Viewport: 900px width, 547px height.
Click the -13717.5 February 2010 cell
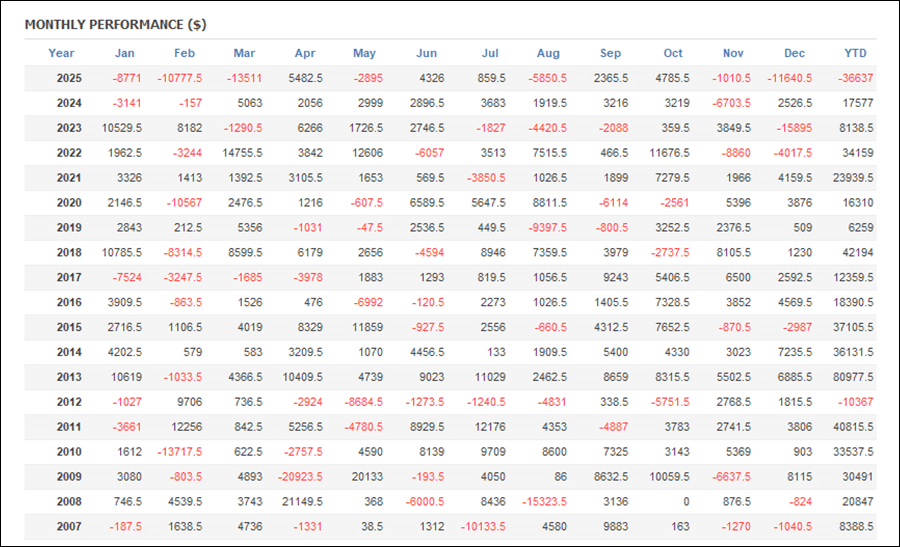[x=181, y=452]
